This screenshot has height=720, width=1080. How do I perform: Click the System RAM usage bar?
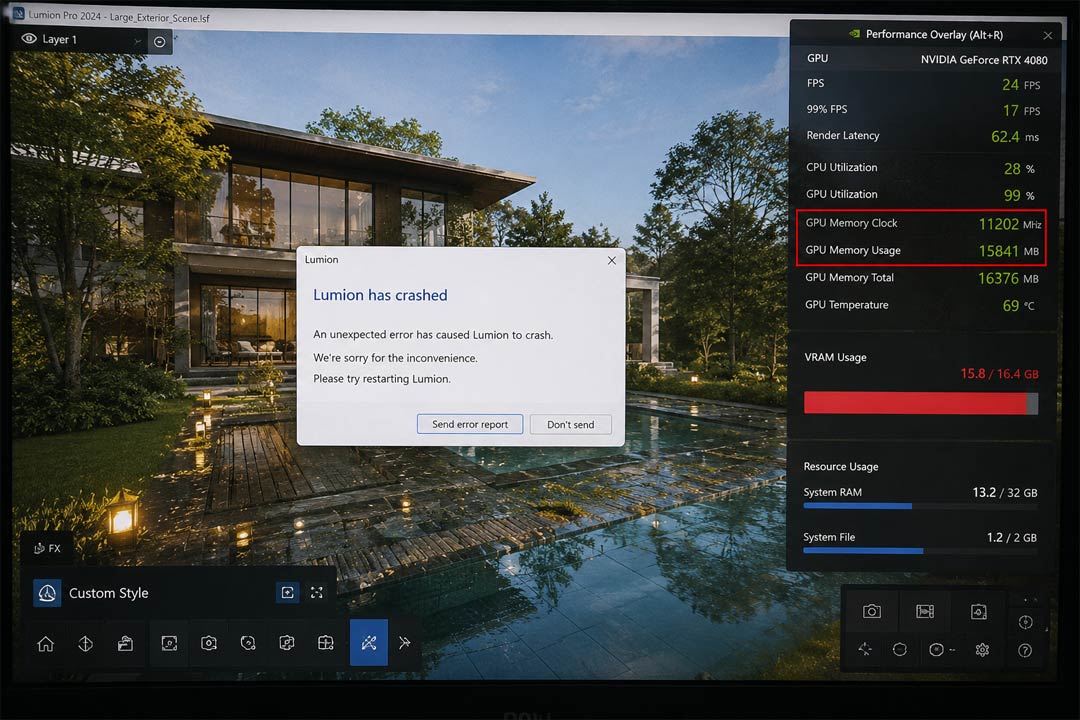coord(920,506)
